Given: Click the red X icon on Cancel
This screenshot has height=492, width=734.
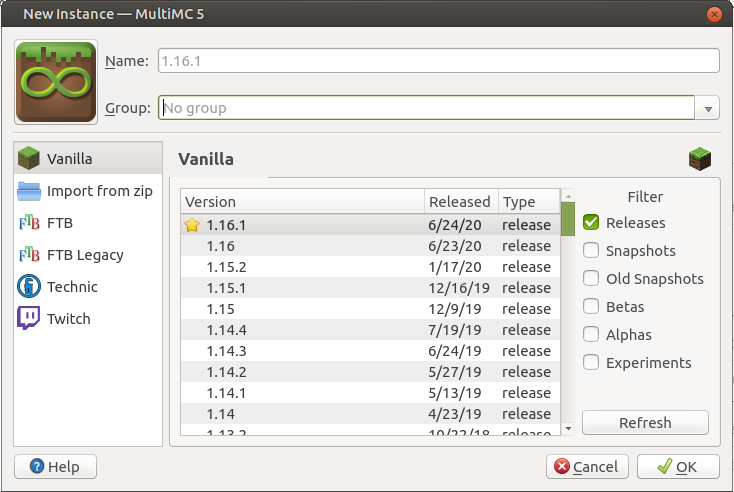Looking at the screenshot, I should 561,466.
